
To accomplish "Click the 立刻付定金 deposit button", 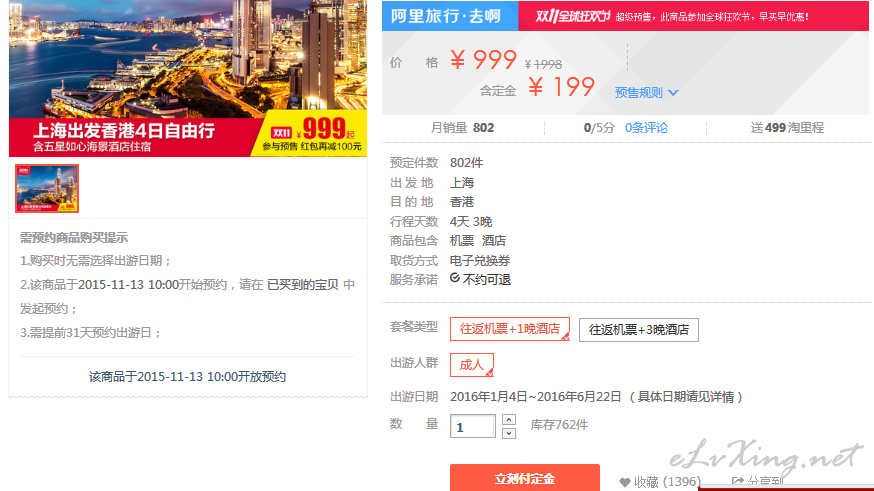I will tap(525, 478).
